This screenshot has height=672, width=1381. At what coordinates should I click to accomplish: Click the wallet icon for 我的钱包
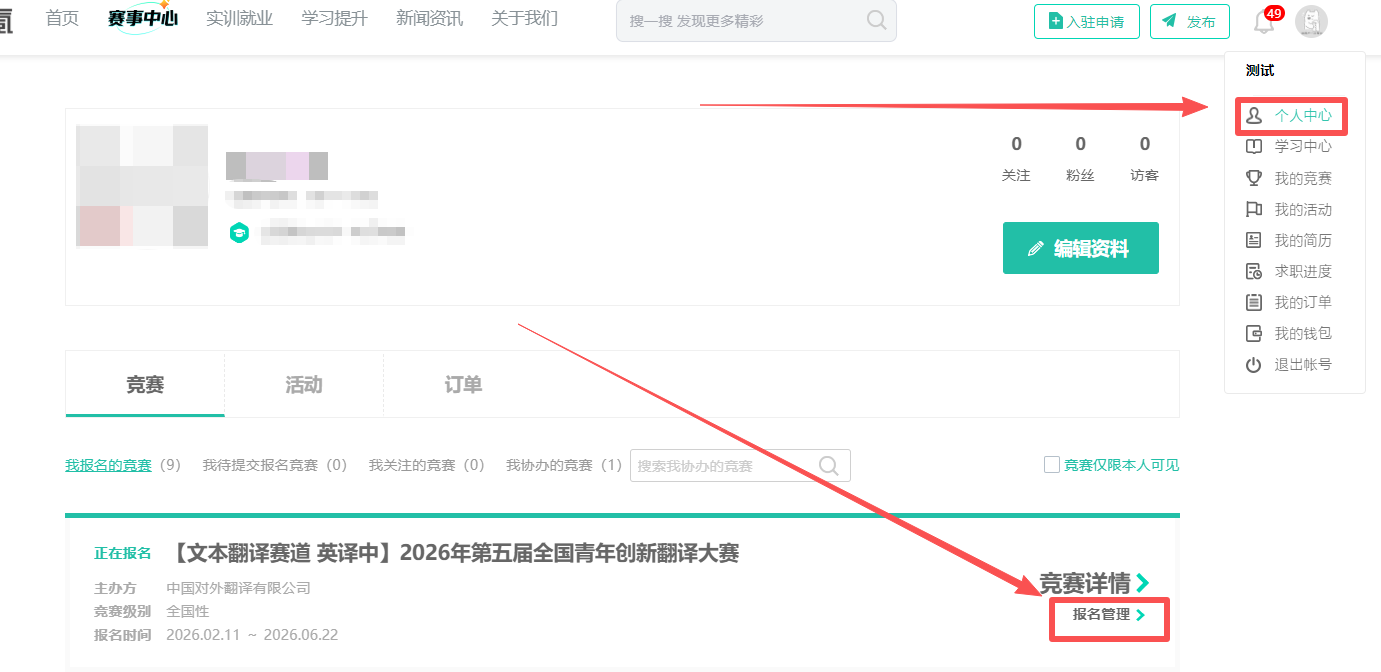tap(1253, 333)
